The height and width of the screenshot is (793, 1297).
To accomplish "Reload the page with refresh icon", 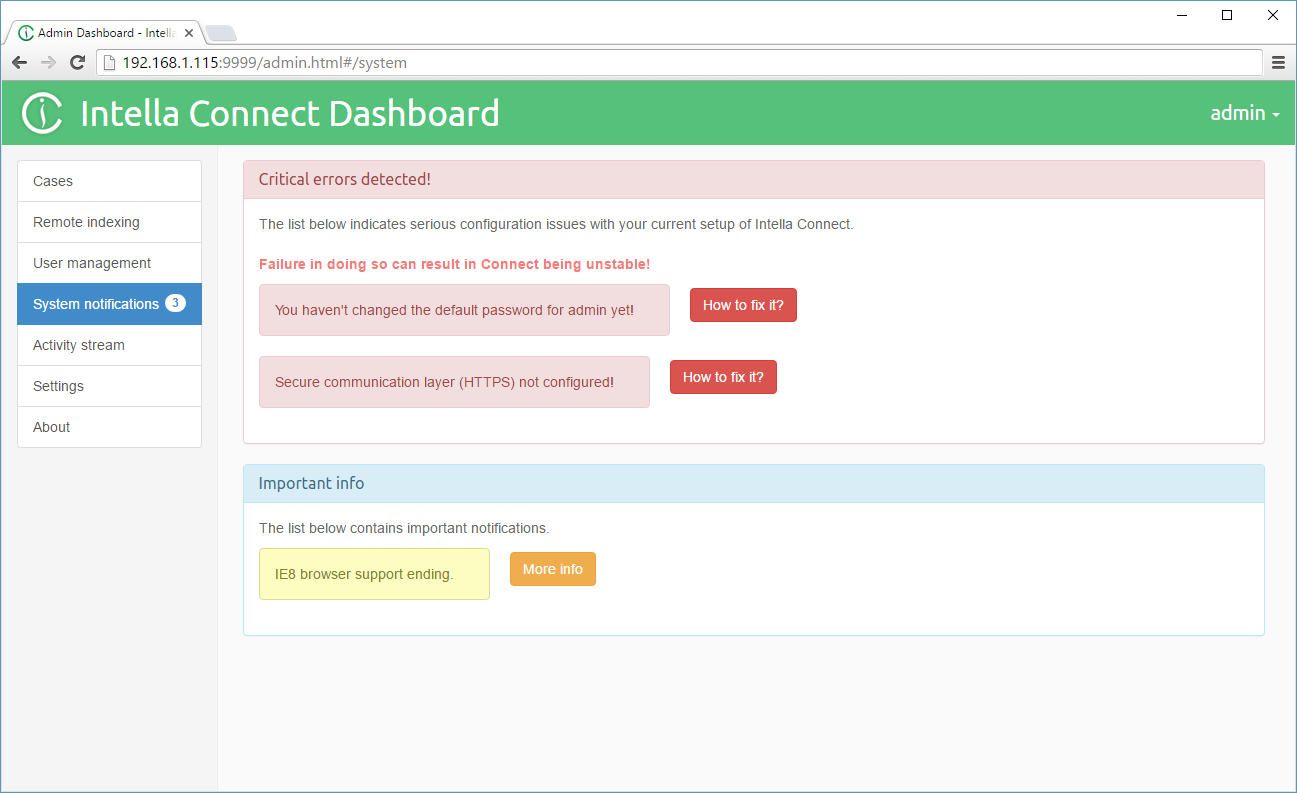I will tap(77, 63).
